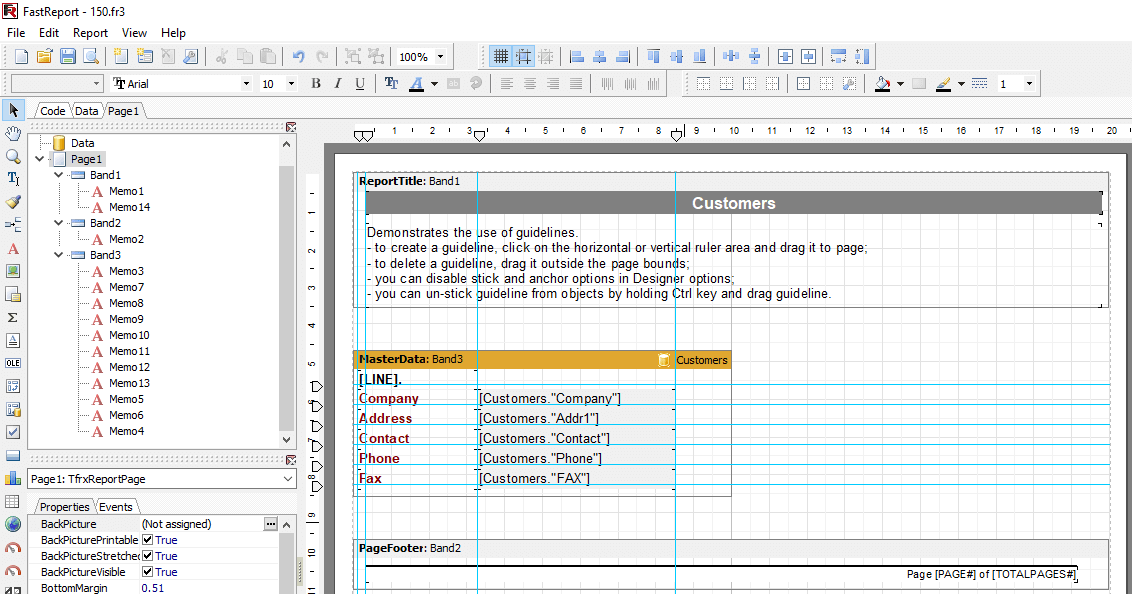
Task: Select Memo10 in the report tree
Action: [x=129, y=335]
